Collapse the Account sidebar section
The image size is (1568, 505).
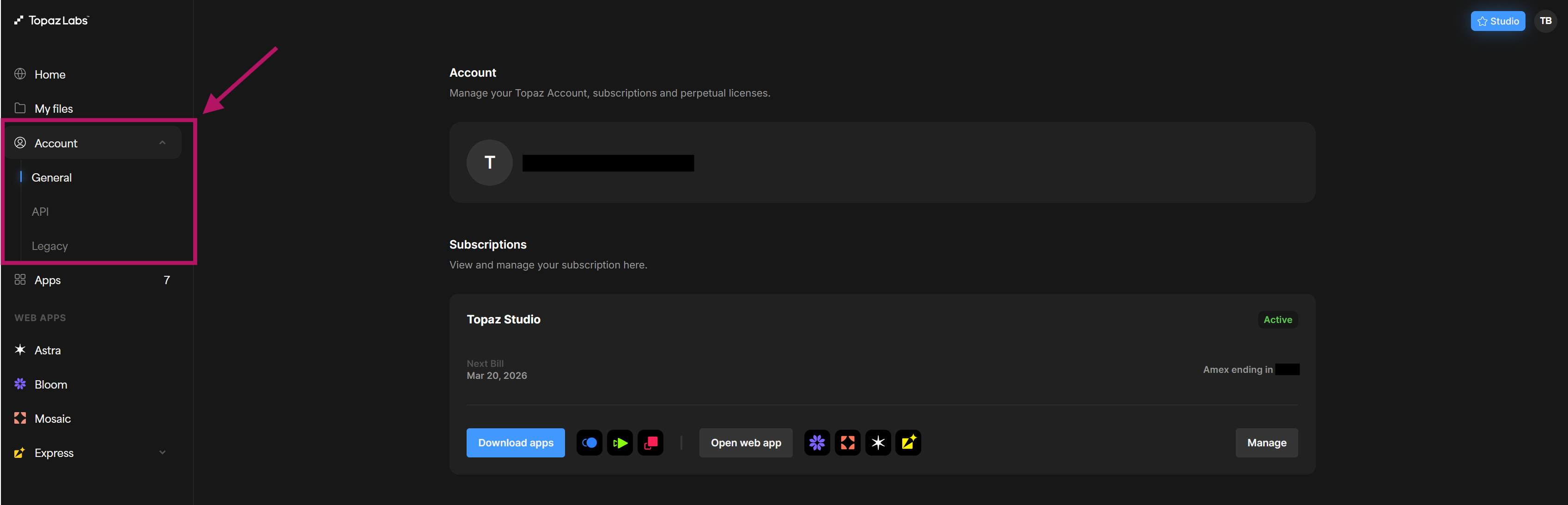[162, 143]
